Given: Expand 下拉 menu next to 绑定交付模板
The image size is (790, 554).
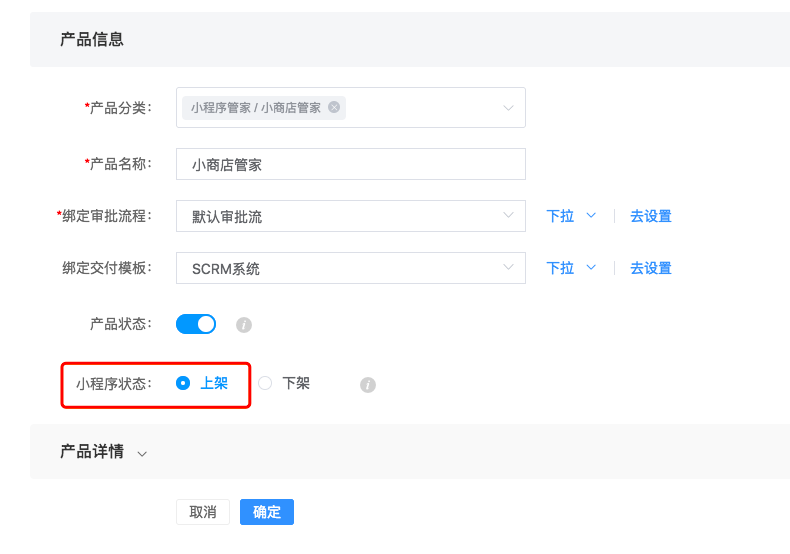Looking at the screenshot, I should click(x=571, y=268).
